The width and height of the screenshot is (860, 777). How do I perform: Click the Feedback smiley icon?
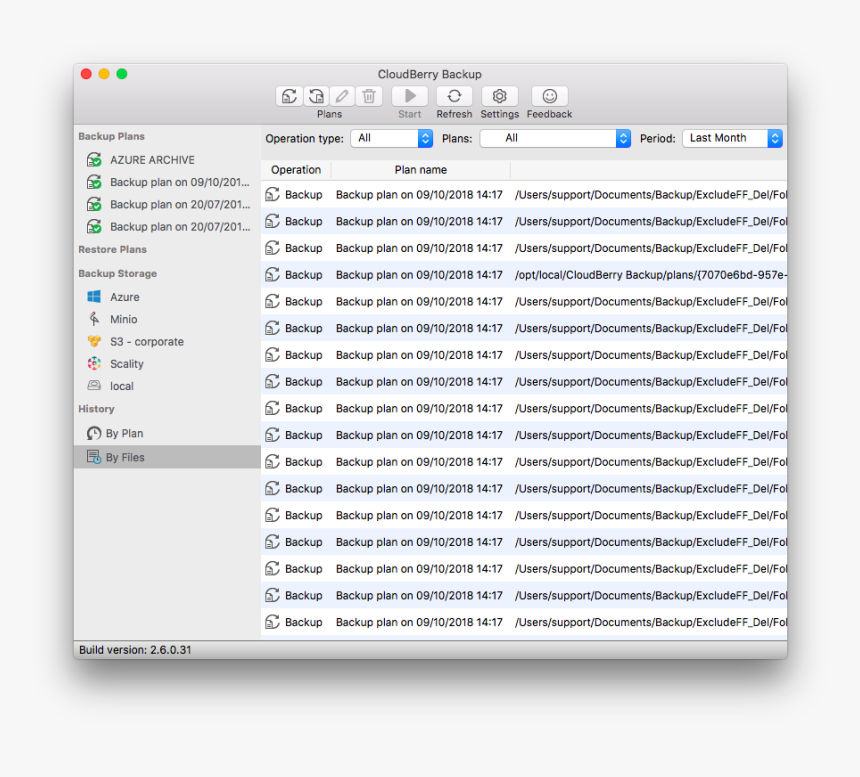tap(549, 96)
